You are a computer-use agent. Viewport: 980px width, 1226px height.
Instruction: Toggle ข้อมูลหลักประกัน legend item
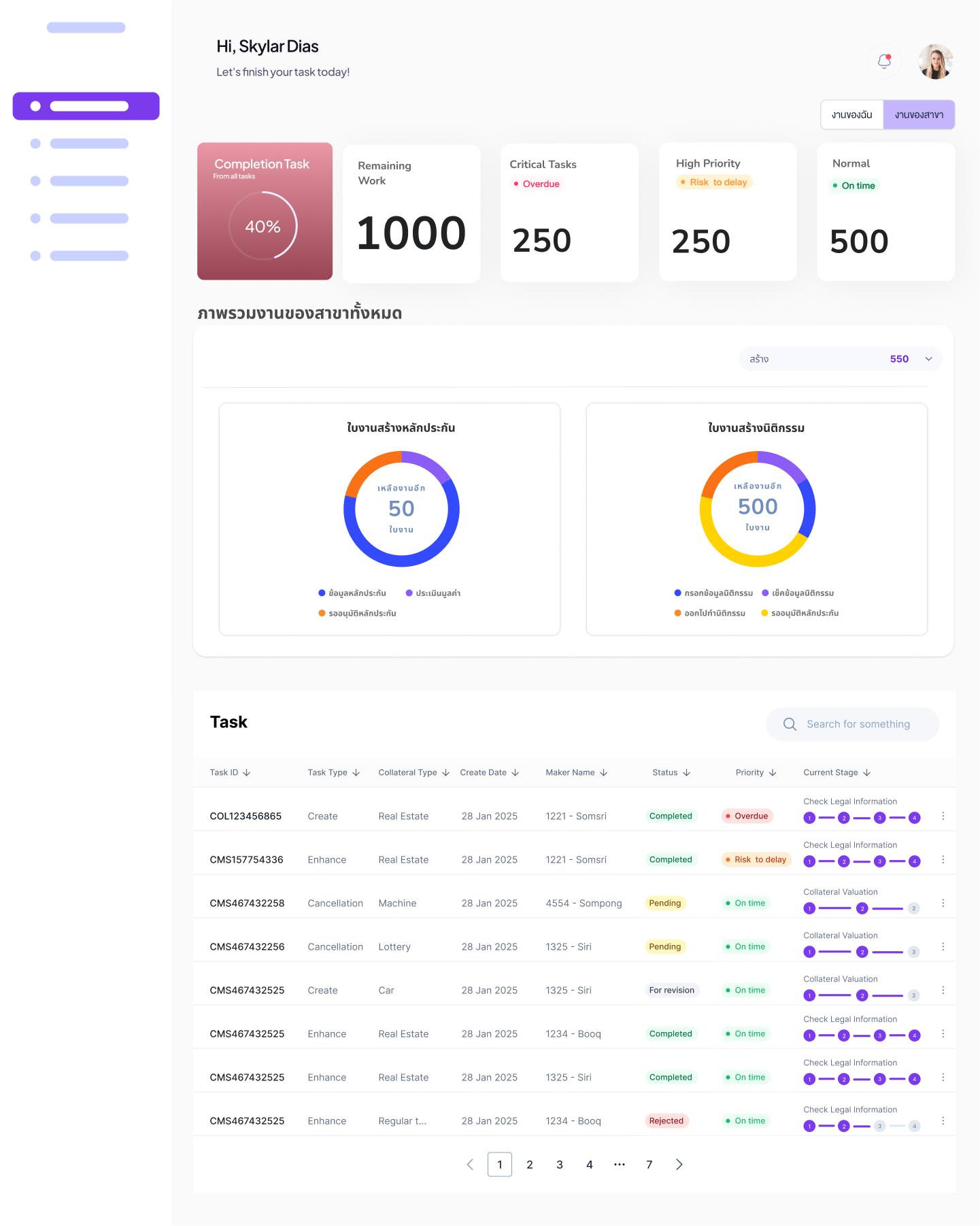[352, 593]
